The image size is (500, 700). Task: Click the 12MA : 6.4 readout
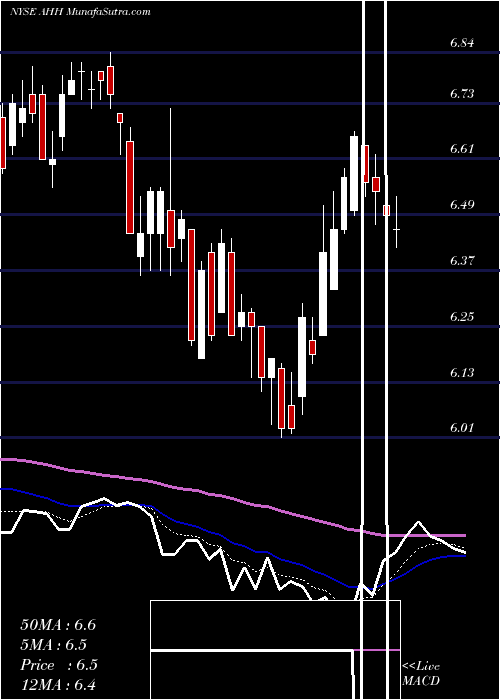58,685
